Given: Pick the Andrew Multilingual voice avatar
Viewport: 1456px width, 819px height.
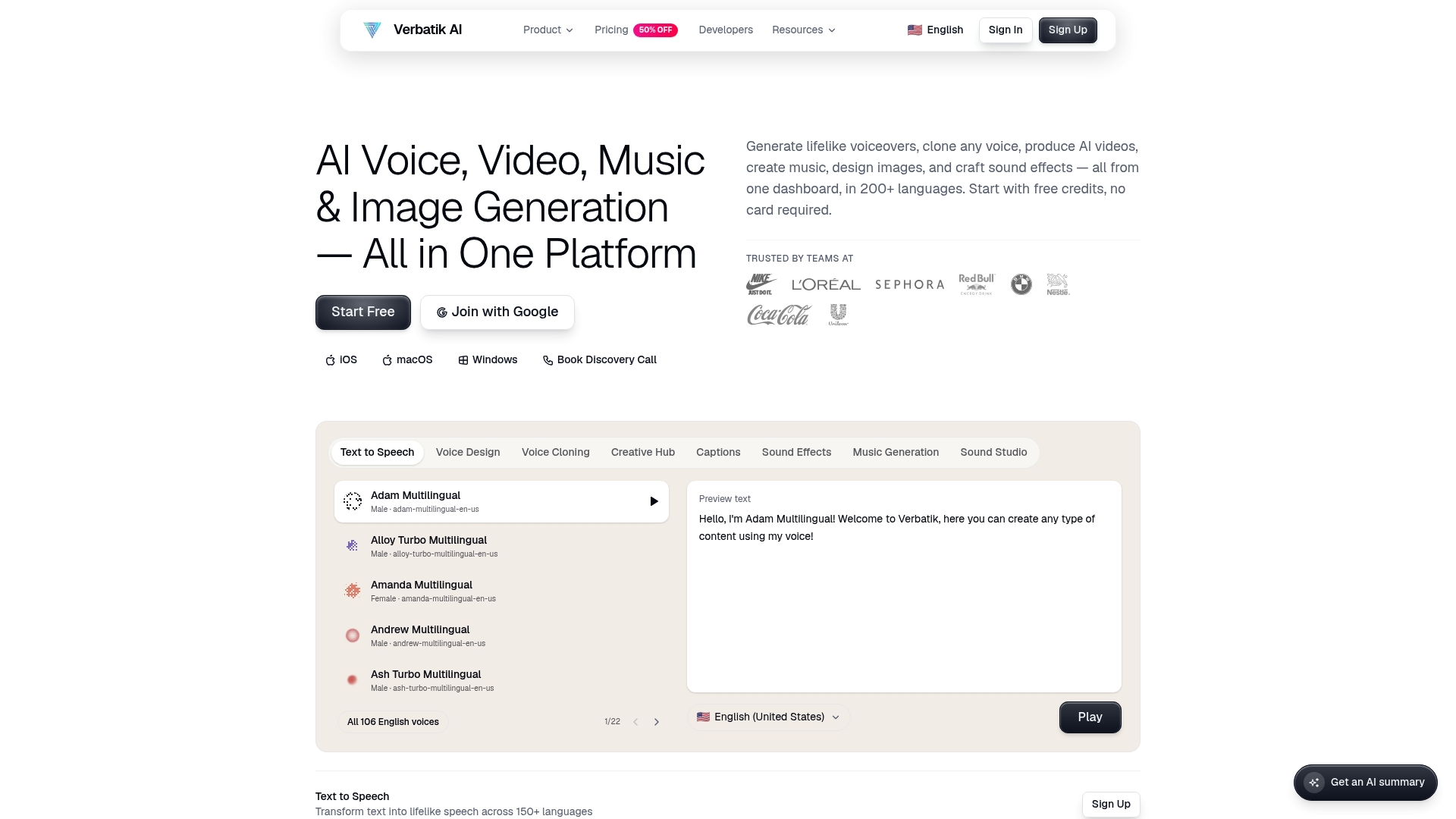Looking at the screenshot, I should click(x=352, y=635).
